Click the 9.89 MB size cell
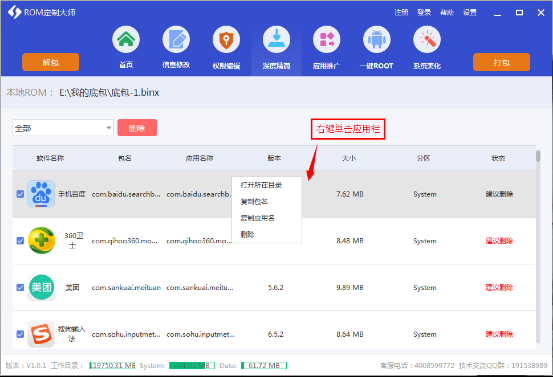This screenshot has height=377, width=553. 350,287
